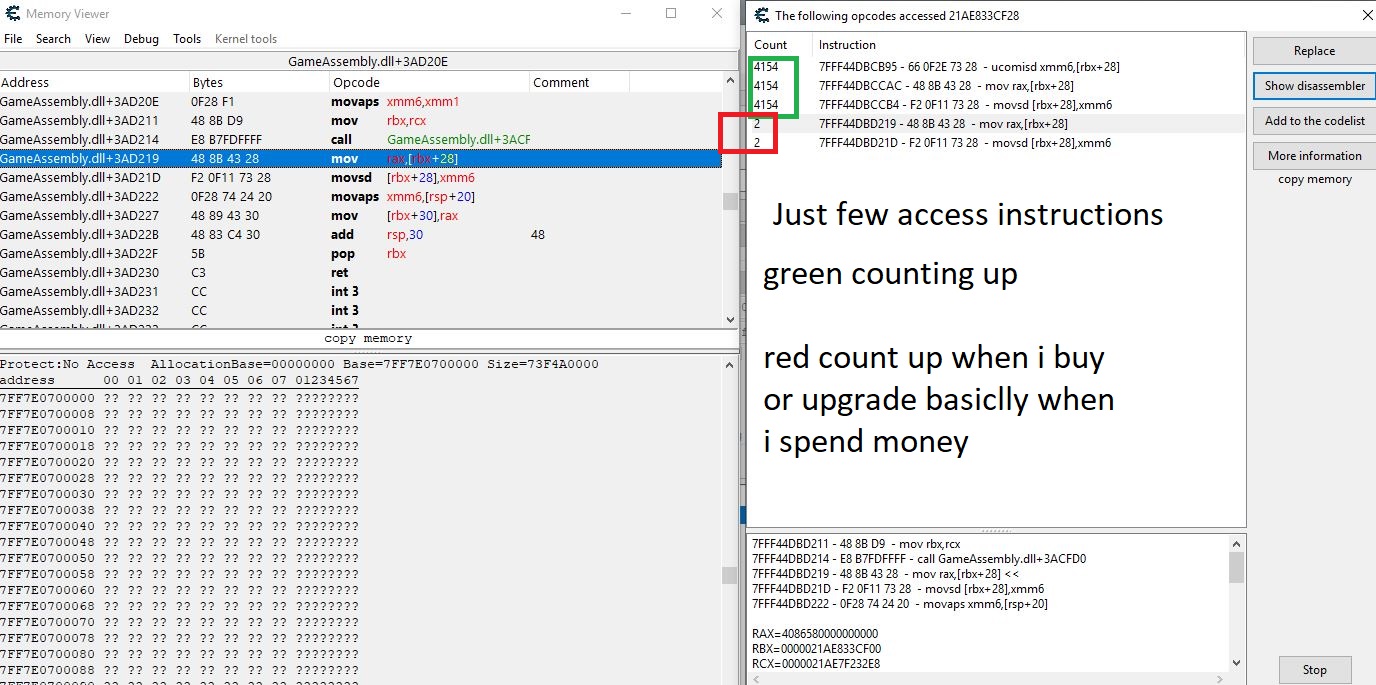Click the Cheat Engine icon in Memory Viewer title bar

point(12,14)
